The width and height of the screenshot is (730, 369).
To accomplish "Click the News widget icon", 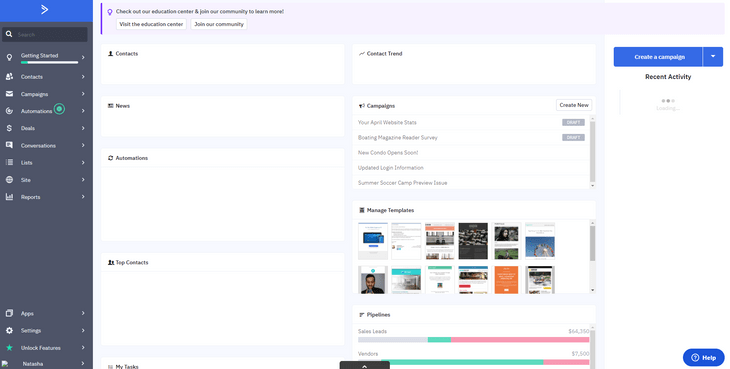I will pyautogui.click(x=110, y=106).
